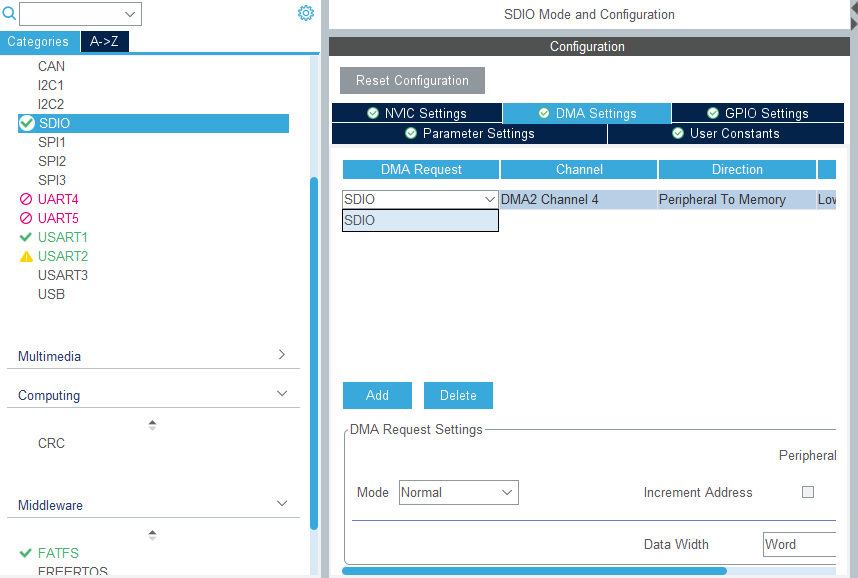This screenshot has height=578, width=858.
Task: Open the Parameter Settings tab
Action: click(469, 134)
